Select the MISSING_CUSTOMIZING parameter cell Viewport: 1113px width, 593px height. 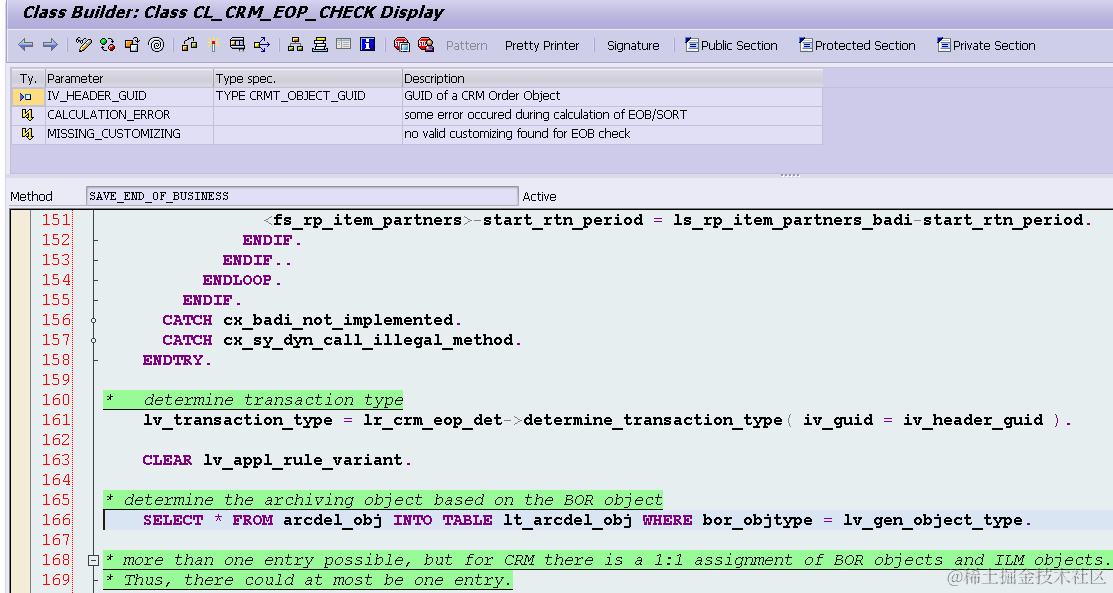pos(129,134)
